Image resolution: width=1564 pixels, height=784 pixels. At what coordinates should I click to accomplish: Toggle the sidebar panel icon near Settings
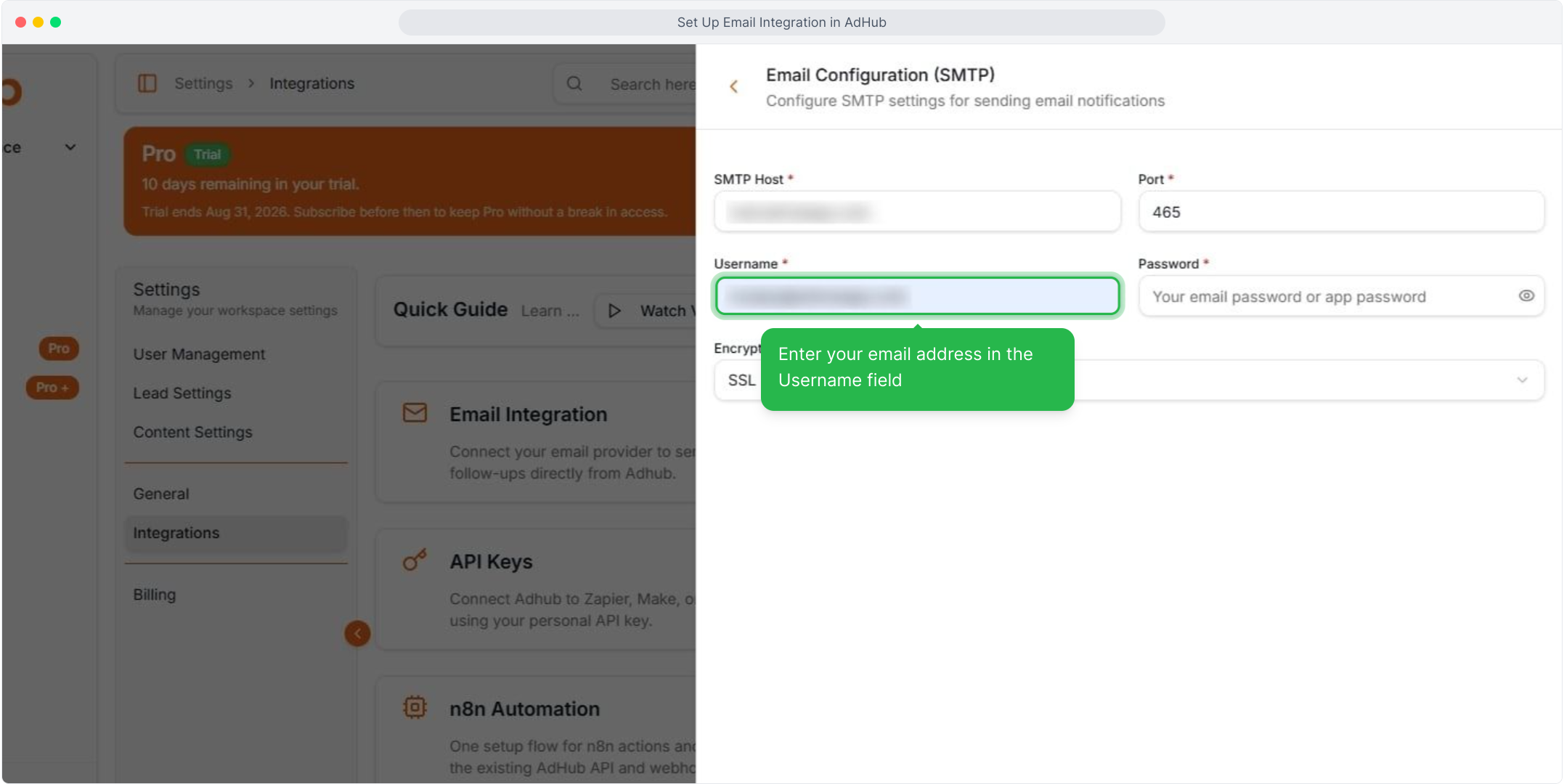[x=147, y=83]
